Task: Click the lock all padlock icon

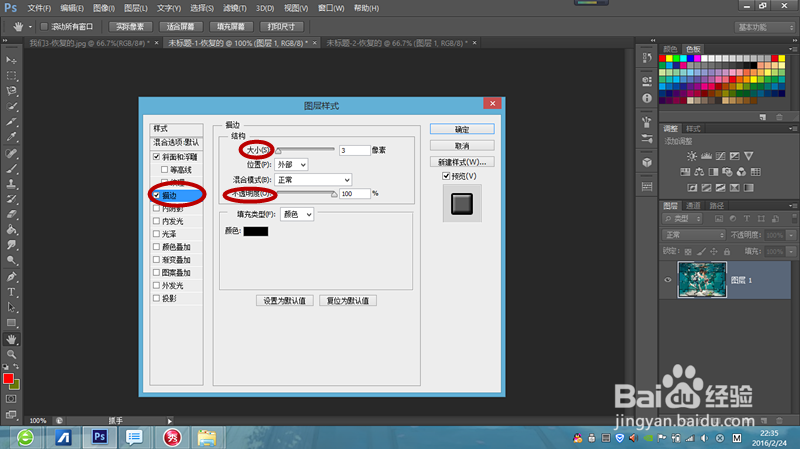Action: tap(727, 251)
